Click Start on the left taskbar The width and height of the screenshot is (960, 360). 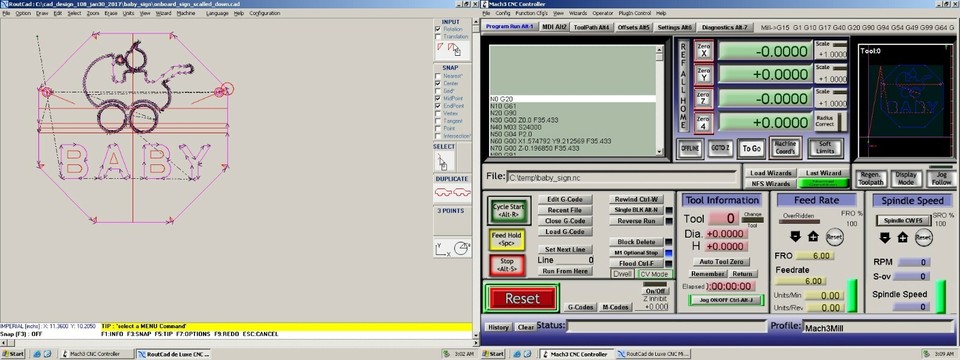coord(13,354)
